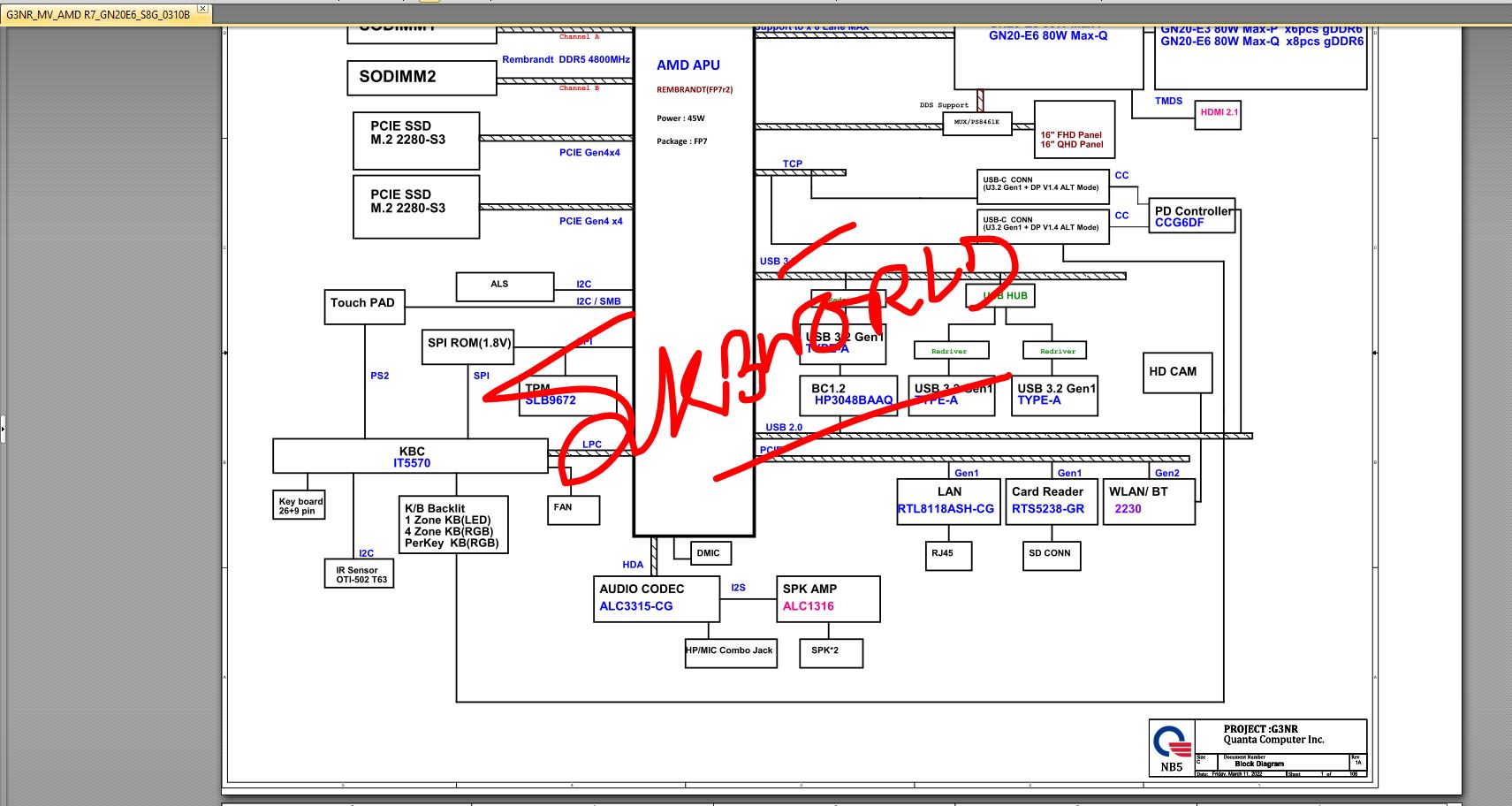Click the SD CONN block

(x=1050, y=556)
